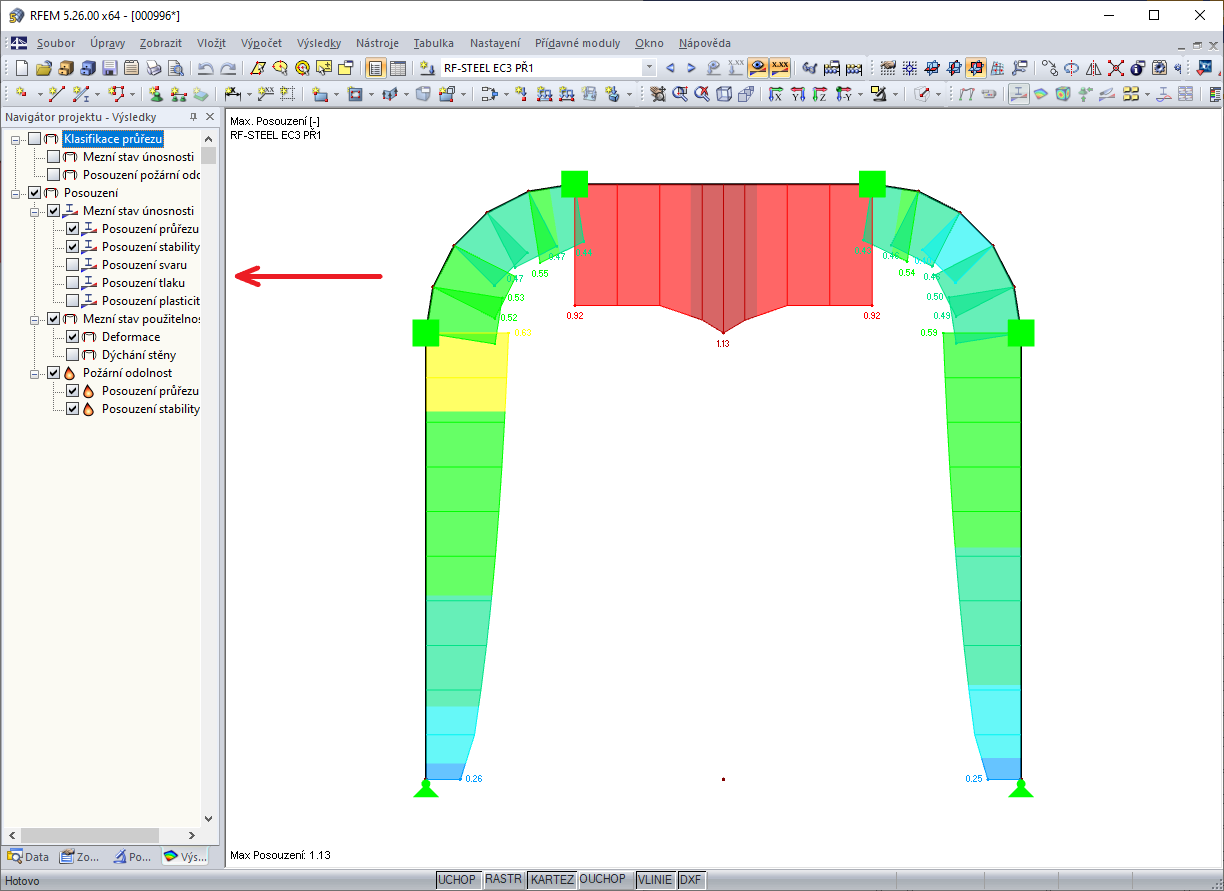
Task: Open the dropdown arrow beside the New member tool
Action: click(97, 94)
